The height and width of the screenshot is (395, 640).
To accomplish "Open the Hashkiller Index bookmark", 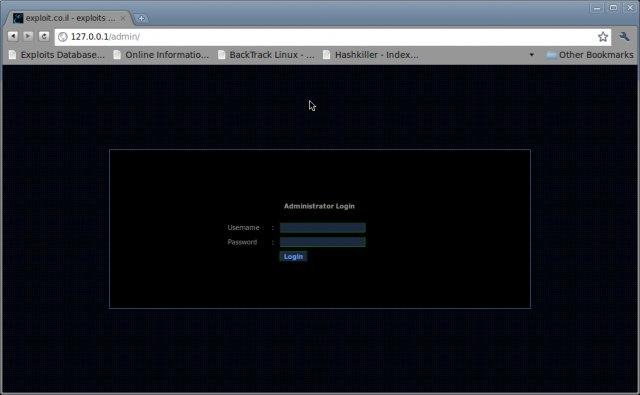I will tap(371, 55).
